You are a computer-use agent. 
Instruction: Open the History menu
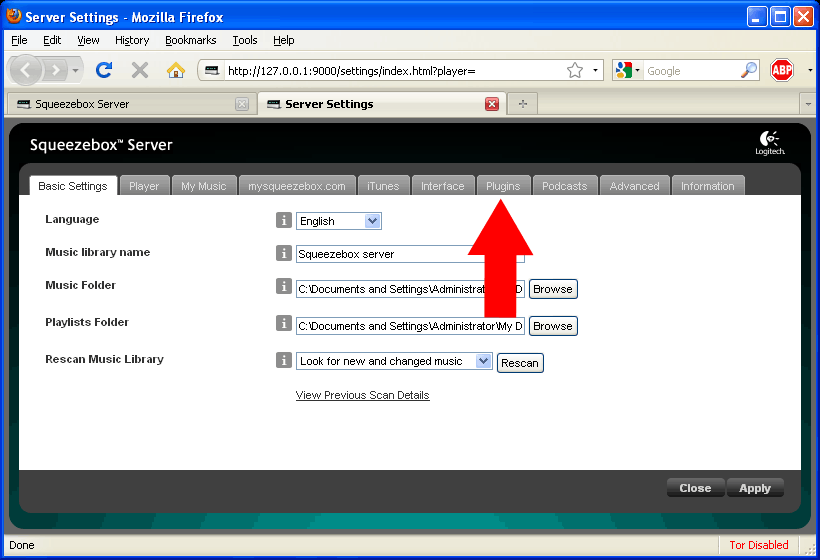[132, 40]
